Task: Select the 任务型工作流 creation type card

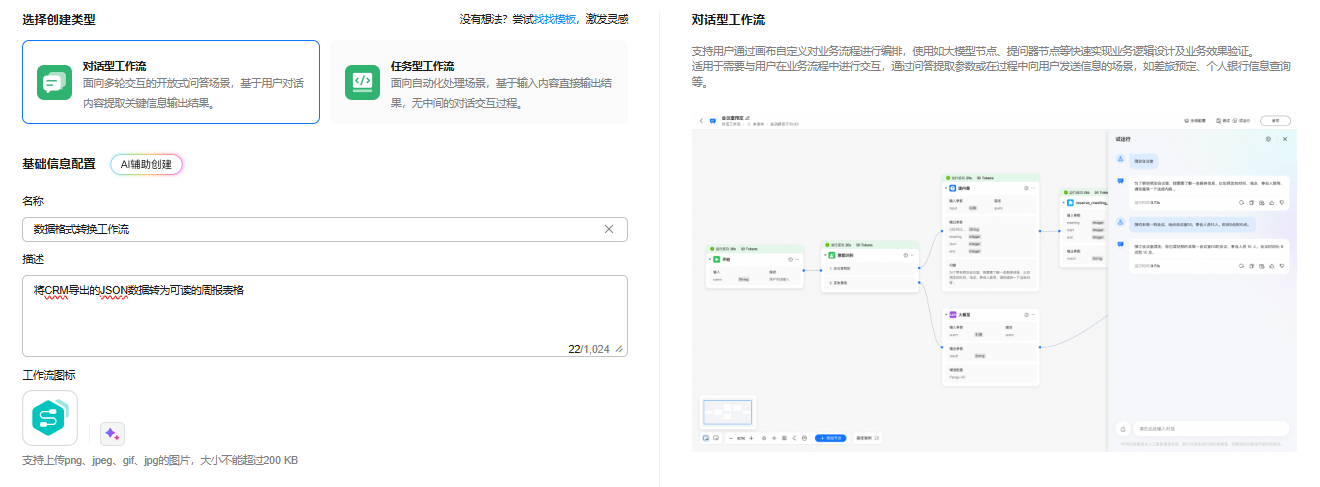Action: (x=479, y=82)
